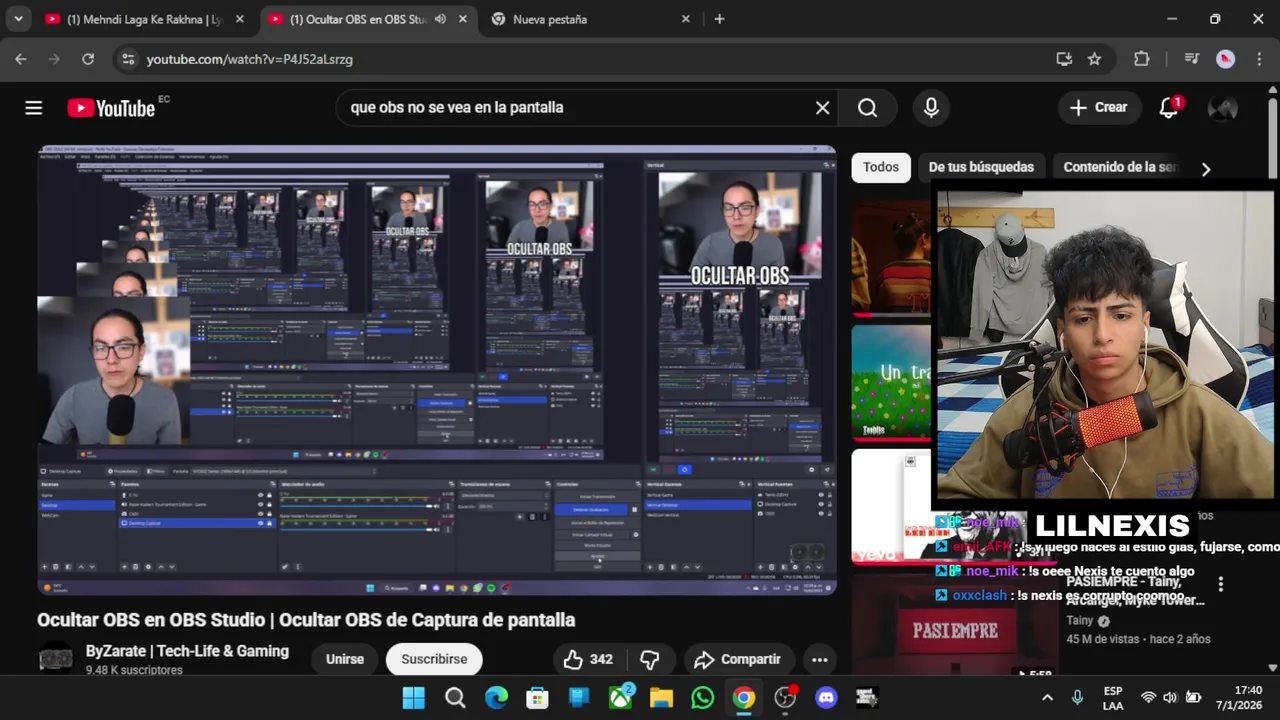The width and height of the screenshot is (1280, 720).
Task: Bookmark this page with the star
Action: [x=1094, y=59]
